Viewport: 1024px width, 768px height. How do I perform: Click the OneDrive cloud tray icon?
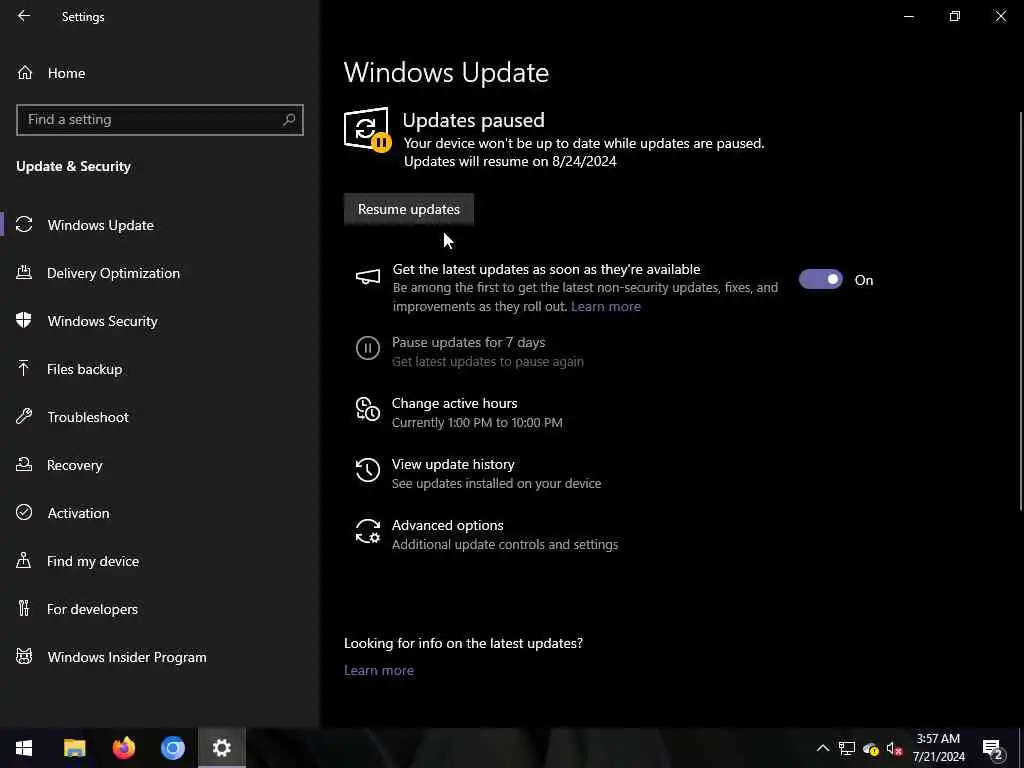point(871,748)
